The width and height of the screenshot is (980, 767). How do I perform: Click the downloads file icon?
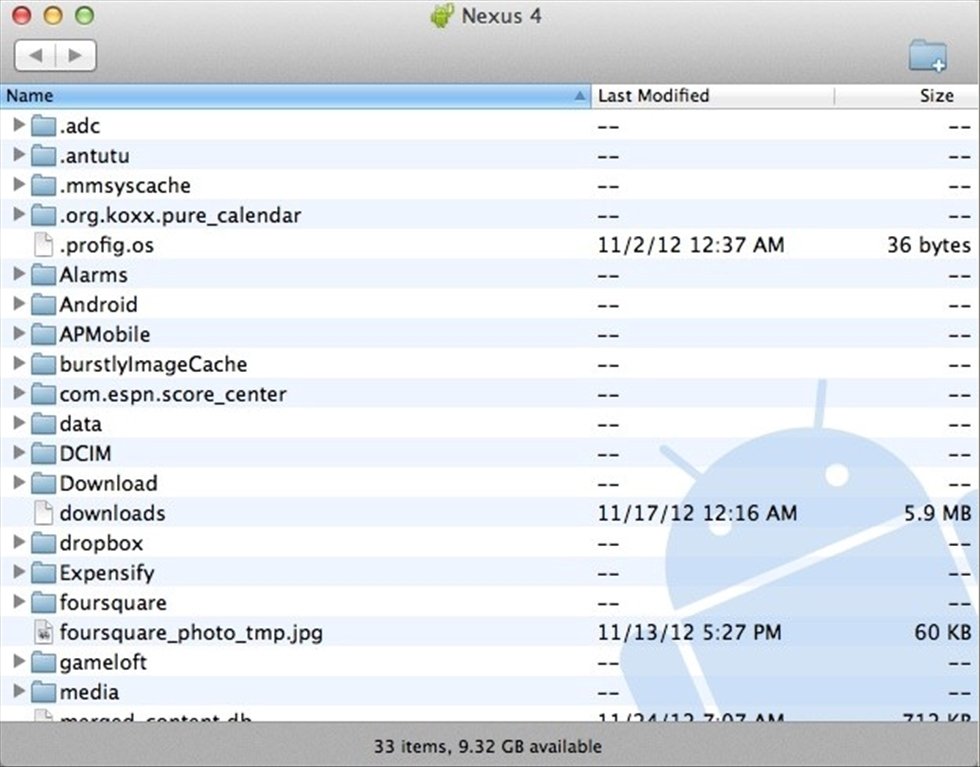pyautogui.click(x=42, y=513)
